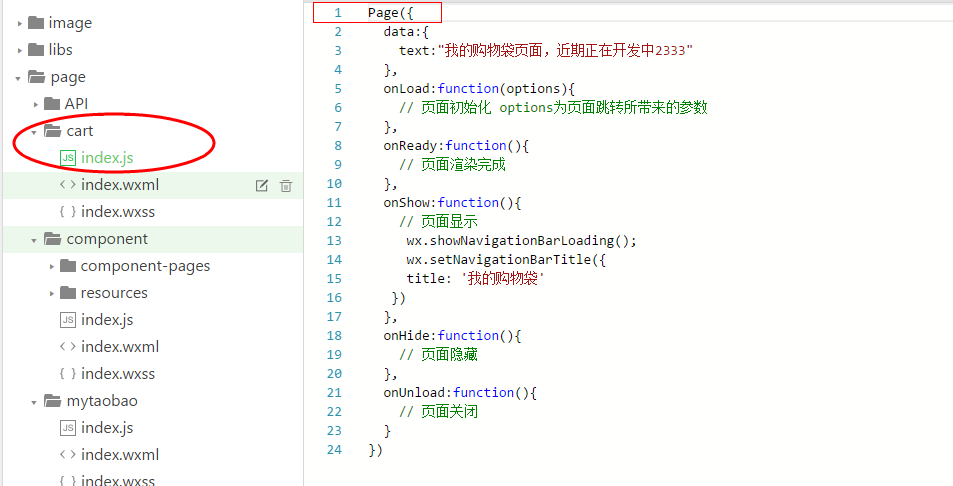Click the image folder icon

[36, 23]
